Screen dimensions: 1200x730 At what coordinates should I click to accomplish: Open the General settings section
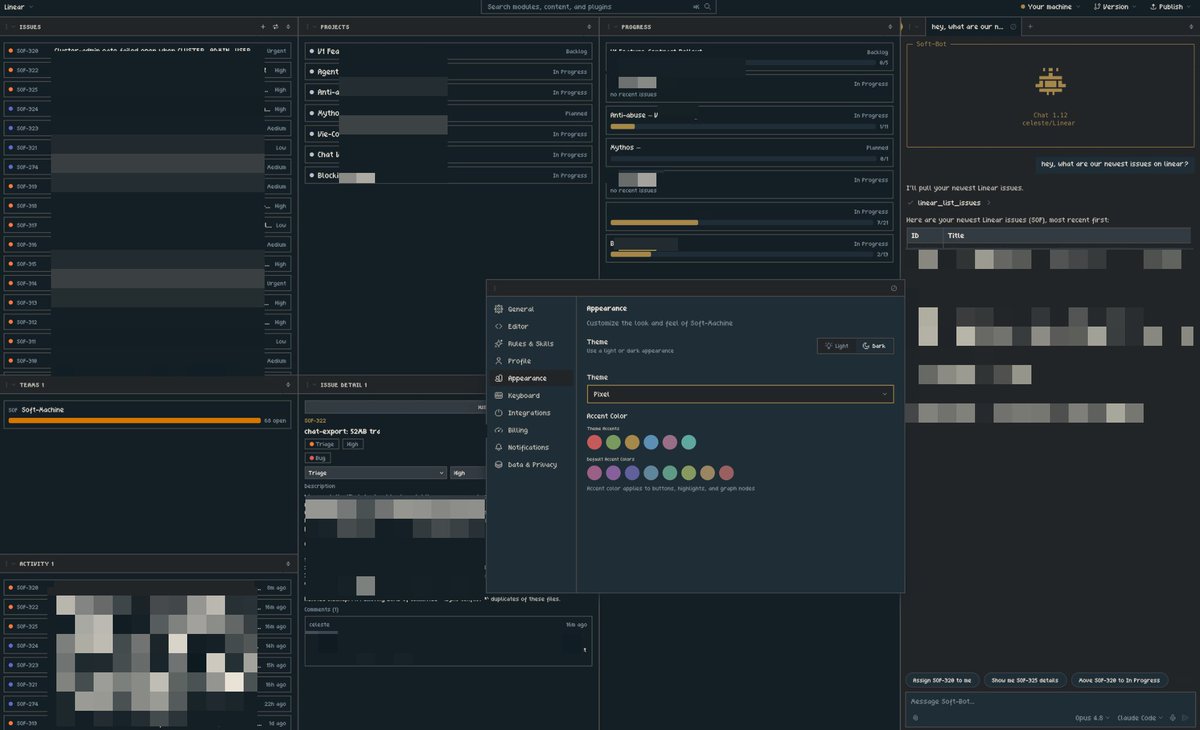pos(531,309)
